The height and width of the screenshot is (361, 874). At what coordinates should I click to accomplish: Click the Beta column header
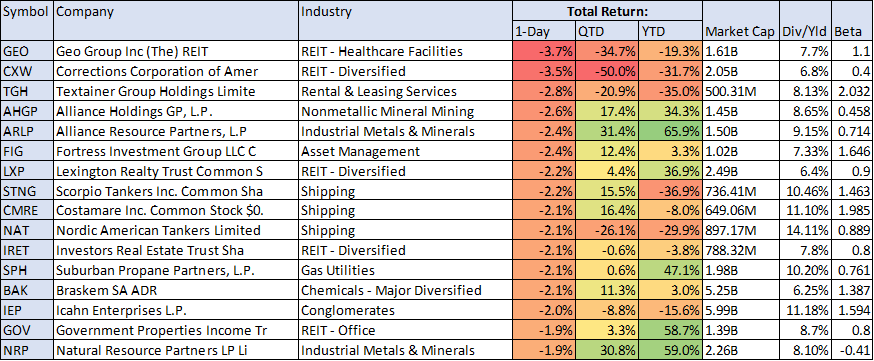click(852, 21)
